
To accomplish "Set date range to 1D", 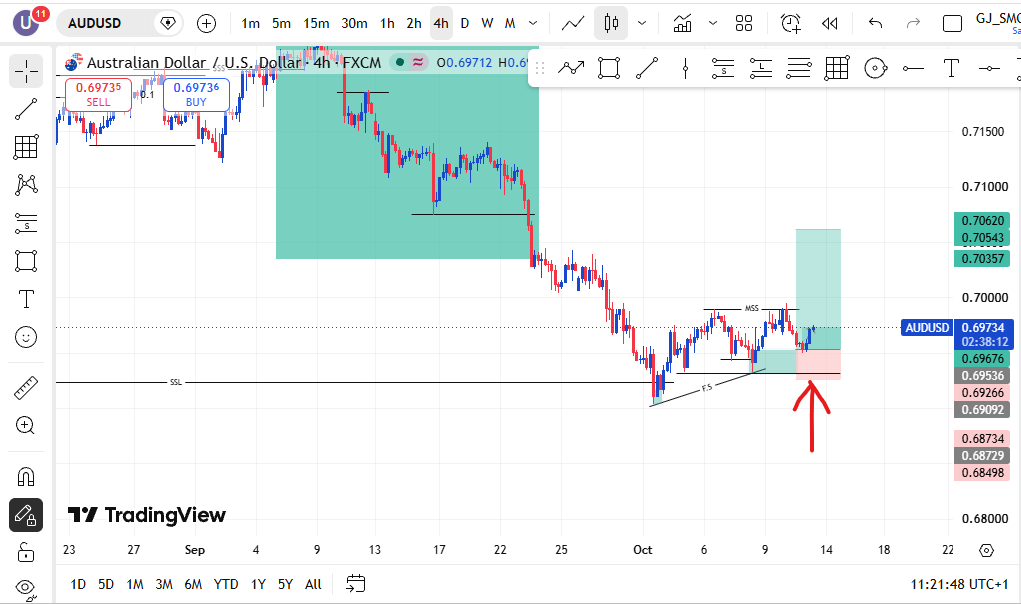I will pyautogui.click(x=77, y=584).
